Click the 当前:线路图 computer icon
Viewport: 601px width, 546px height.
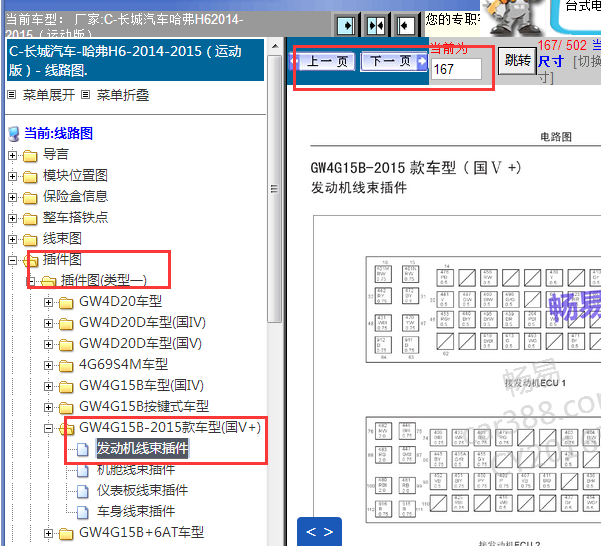[x=13, y=134]
